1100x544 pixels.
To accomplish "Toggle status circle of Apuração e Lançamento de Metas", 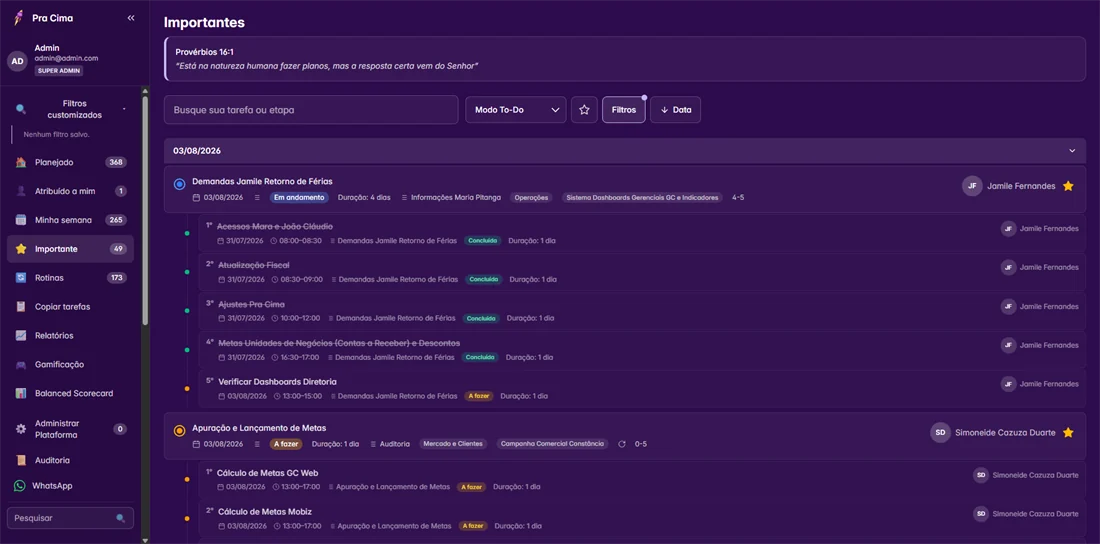I will pyautogui.click(x=179, y=430).
